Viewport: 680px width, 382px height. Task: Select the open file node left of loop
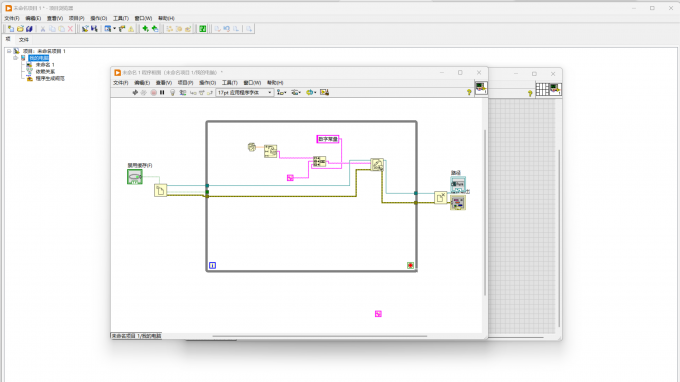(160, 190)
